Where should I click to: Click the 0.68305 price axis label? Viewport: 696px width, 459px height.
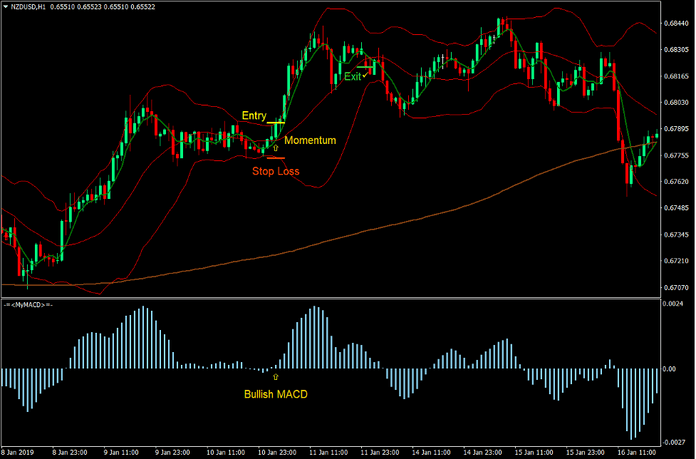coord(676,50)
